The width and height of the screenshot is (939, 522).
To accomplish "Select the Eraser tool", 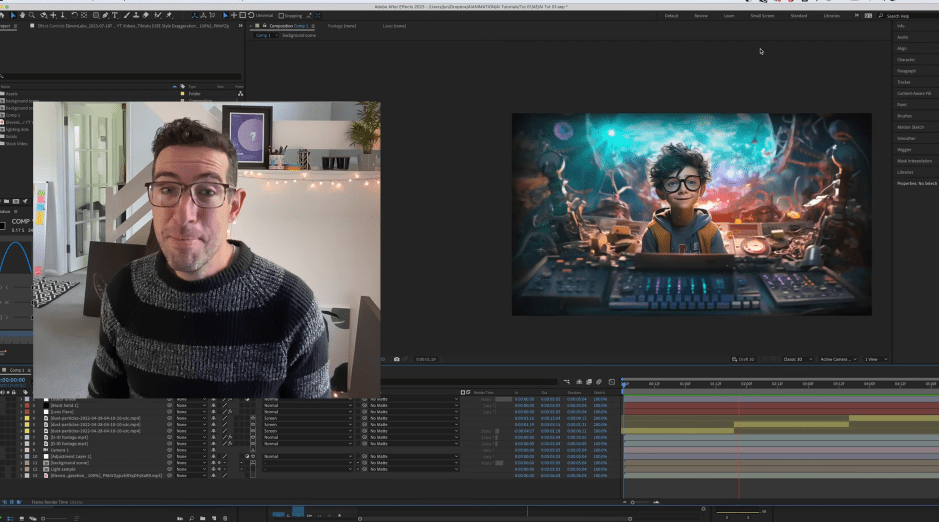I will pyautogui.click(x=146, y=16).
